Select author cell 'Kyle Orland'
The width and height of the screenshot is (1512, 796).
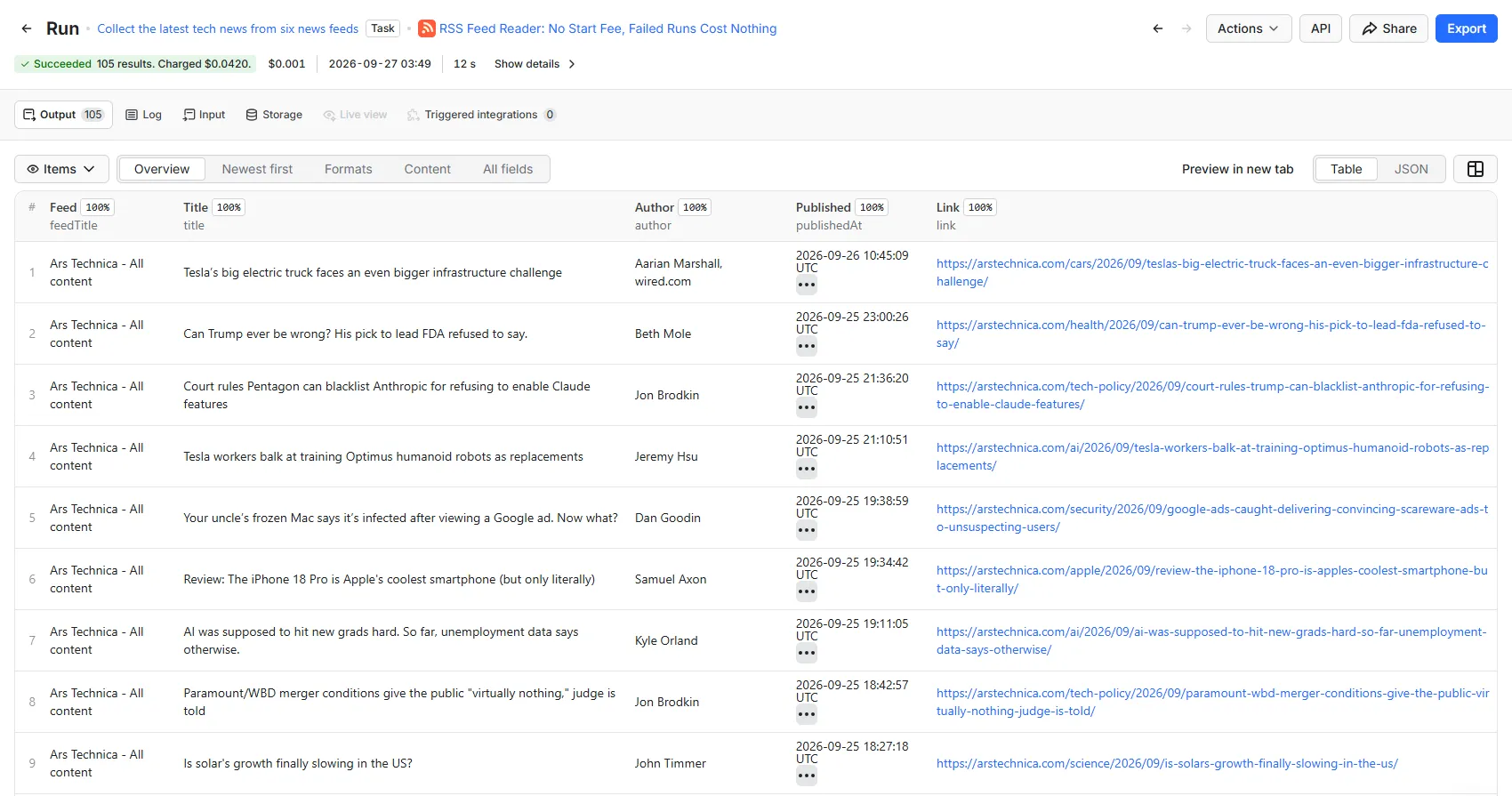(666, 640)
